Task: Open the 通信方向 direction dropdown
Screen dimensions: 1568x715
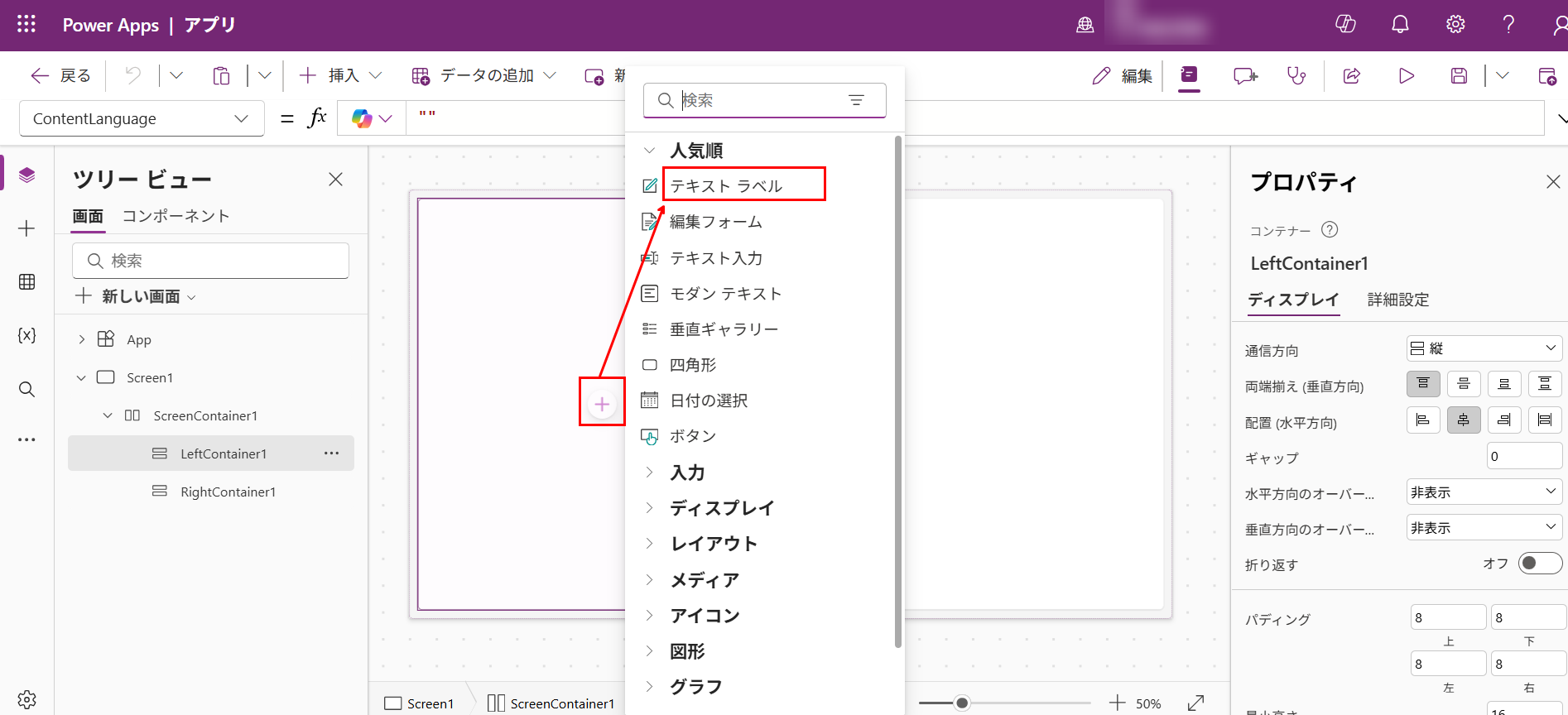Action: 1483,348
